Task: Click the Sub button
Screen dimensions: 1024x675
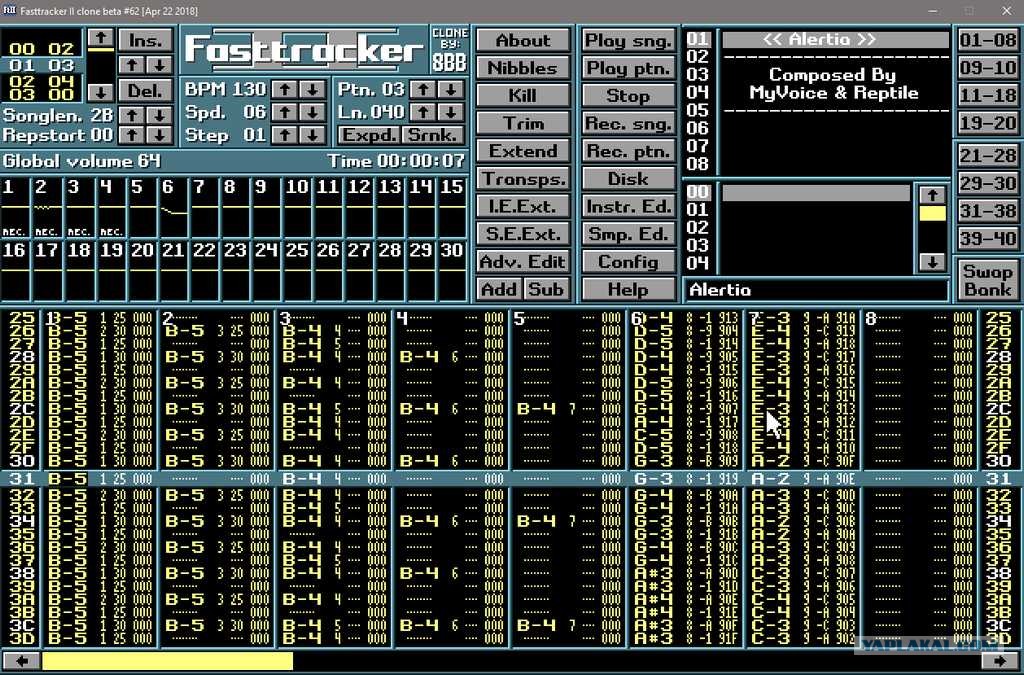Action: tap(546, 289)
